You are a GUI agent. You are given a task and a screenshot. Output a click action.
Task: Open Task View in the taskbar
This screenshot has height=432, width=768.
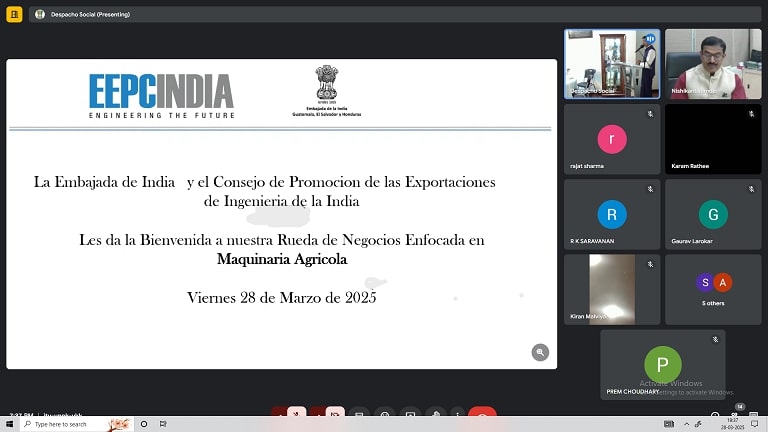(x=163, y=424)
